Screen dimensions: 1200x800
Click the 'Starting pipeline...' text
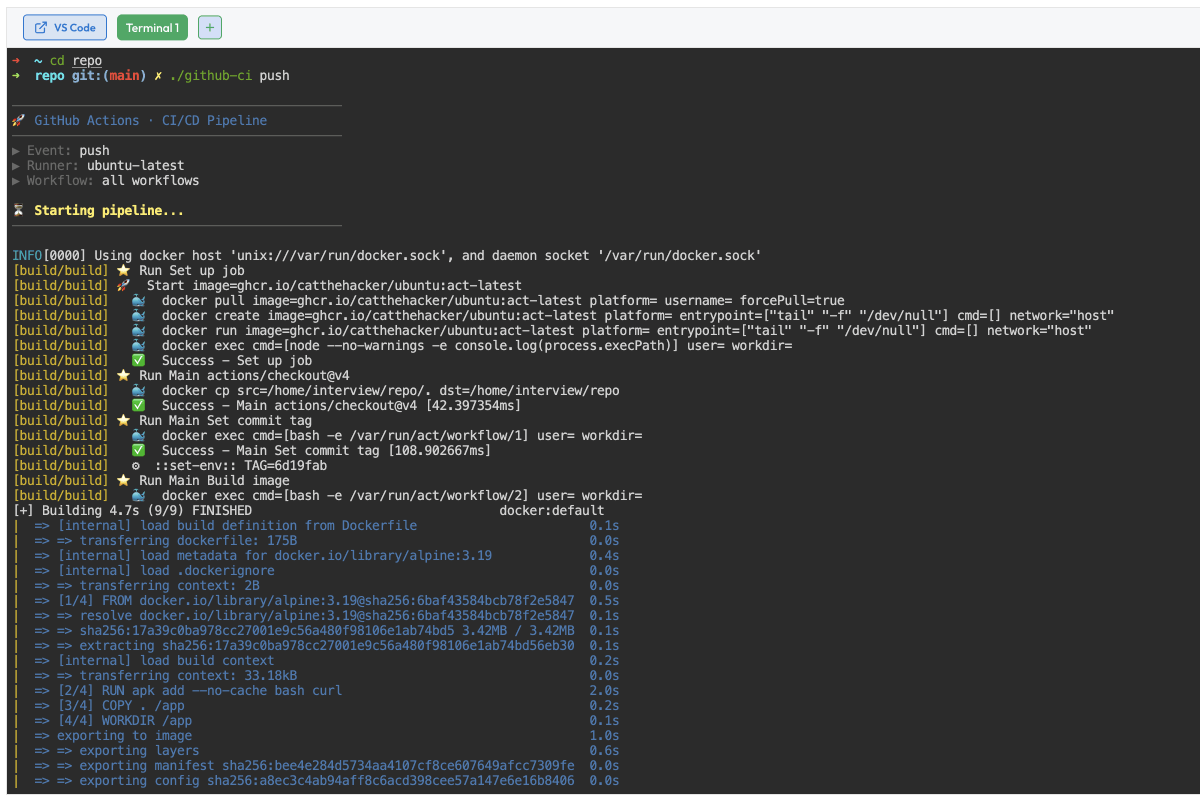pyautogui.click(x=109, y=211)
